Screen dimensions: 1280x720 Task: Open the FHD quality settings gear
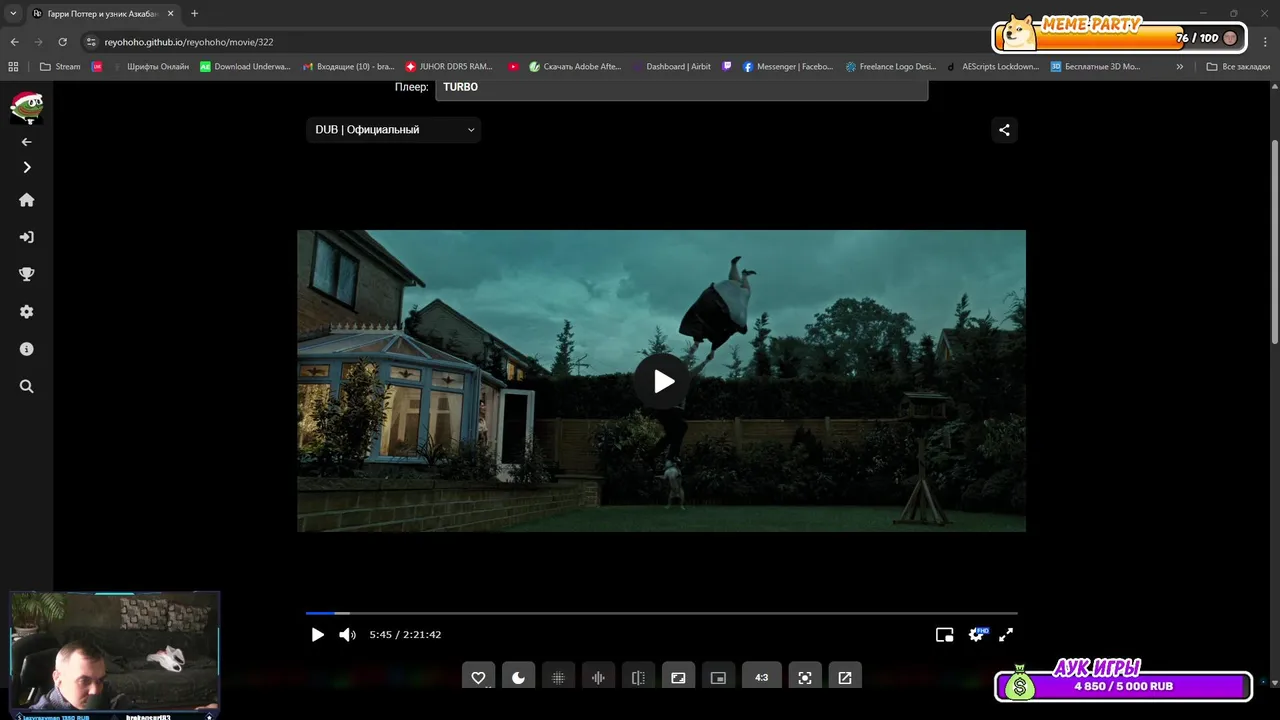pyautogui.click(x=977, y=635)
